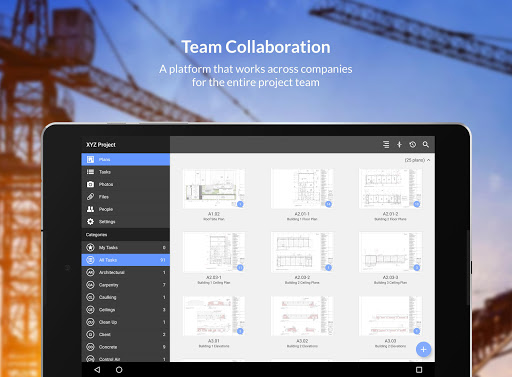Open Photos from the sidebar
The height and width of the screenshot is (377, 512).
point(126,184)
